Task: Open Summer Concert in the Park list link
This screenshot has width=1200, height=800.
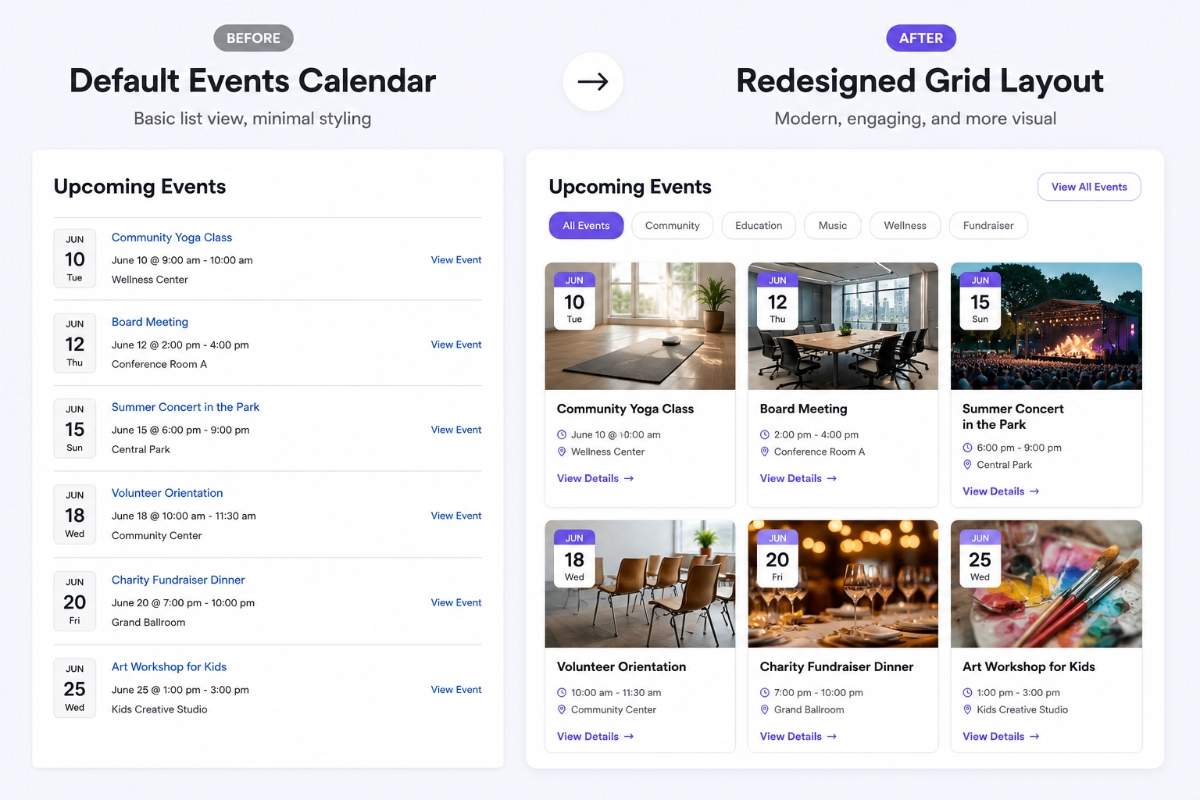Action: click(x=186, y=407)
